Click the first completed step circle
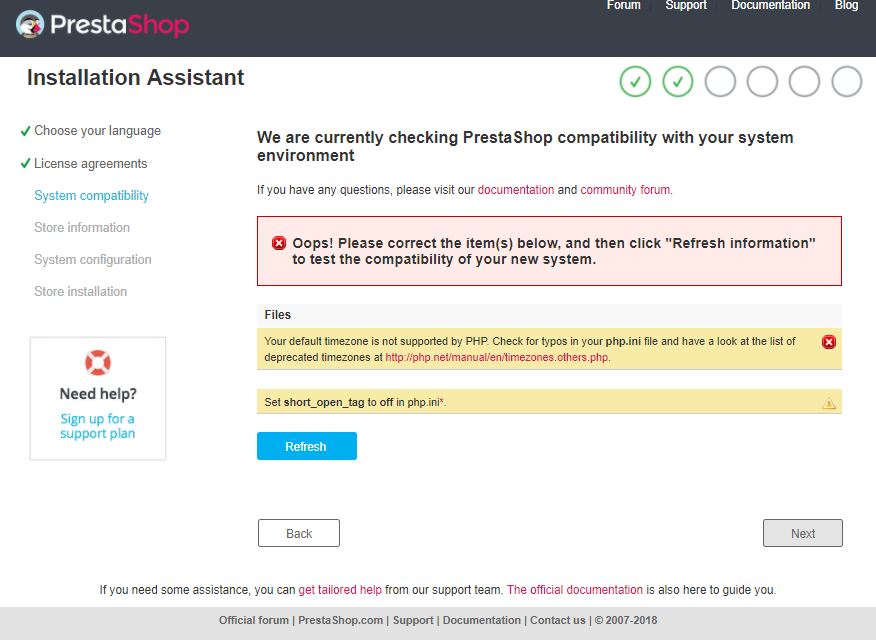The width and height of the screenshot is (876, 640). [x=636, y=81]
